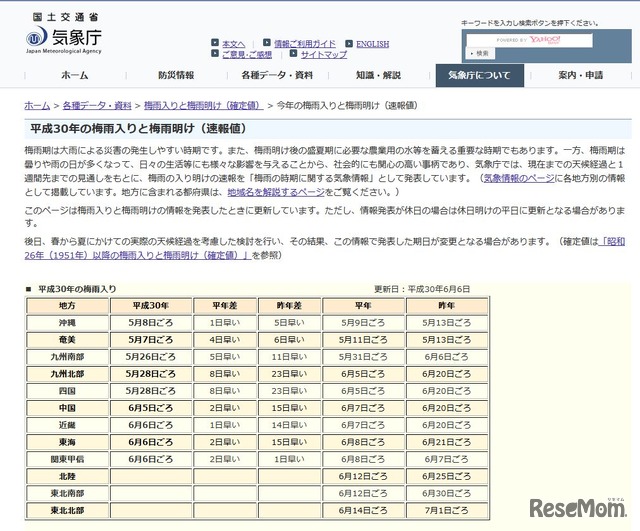Click the 奄美 row label
Viewport: 640px width, 531px height.
(x=67, y=340)
